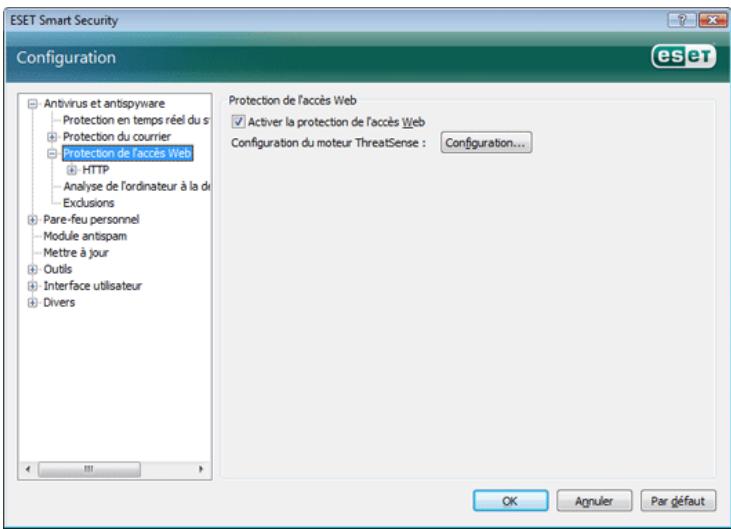731x529 pixels.
Task: Close the ESET Smart Security dialog
Action: tap(712, 20)
